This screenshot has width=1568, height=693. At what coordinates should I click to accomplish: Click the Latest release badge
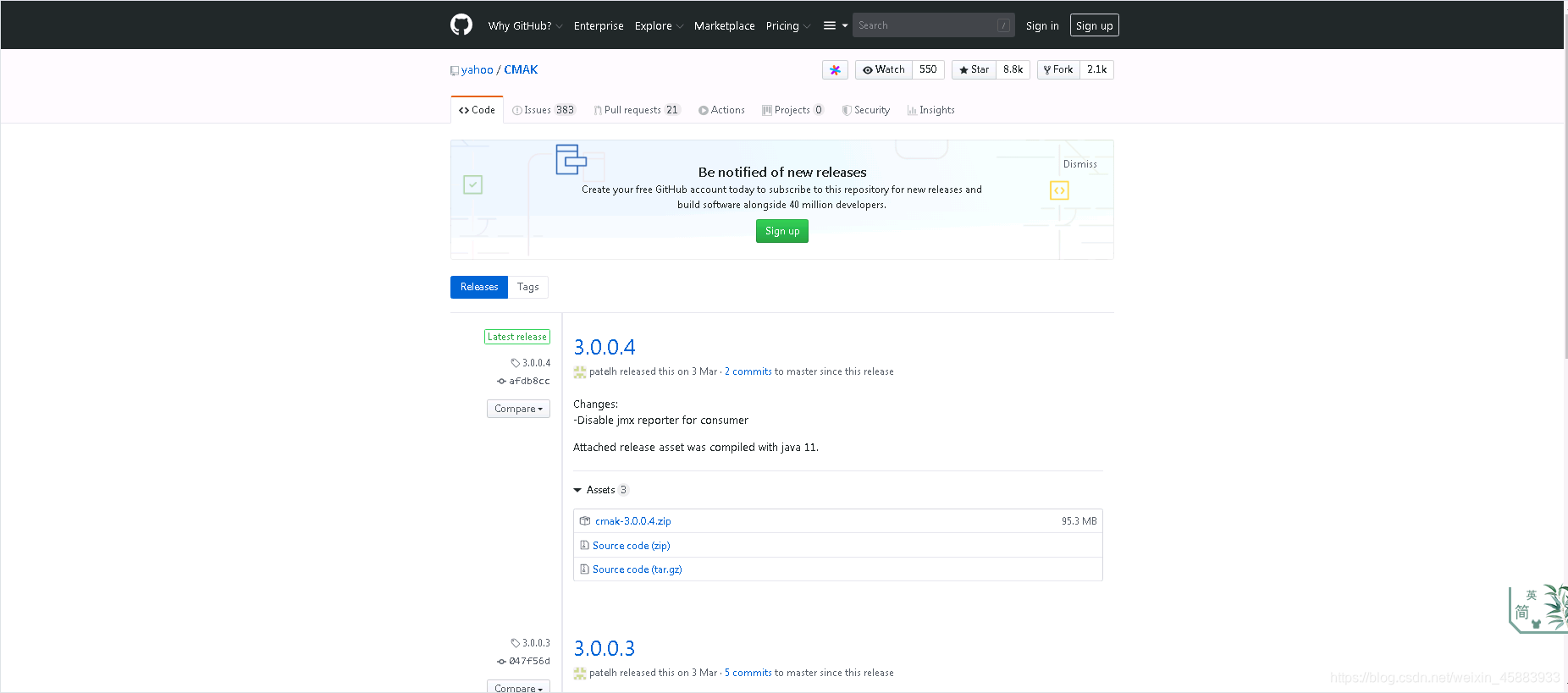pyautogui.click(x=517, y=337)
